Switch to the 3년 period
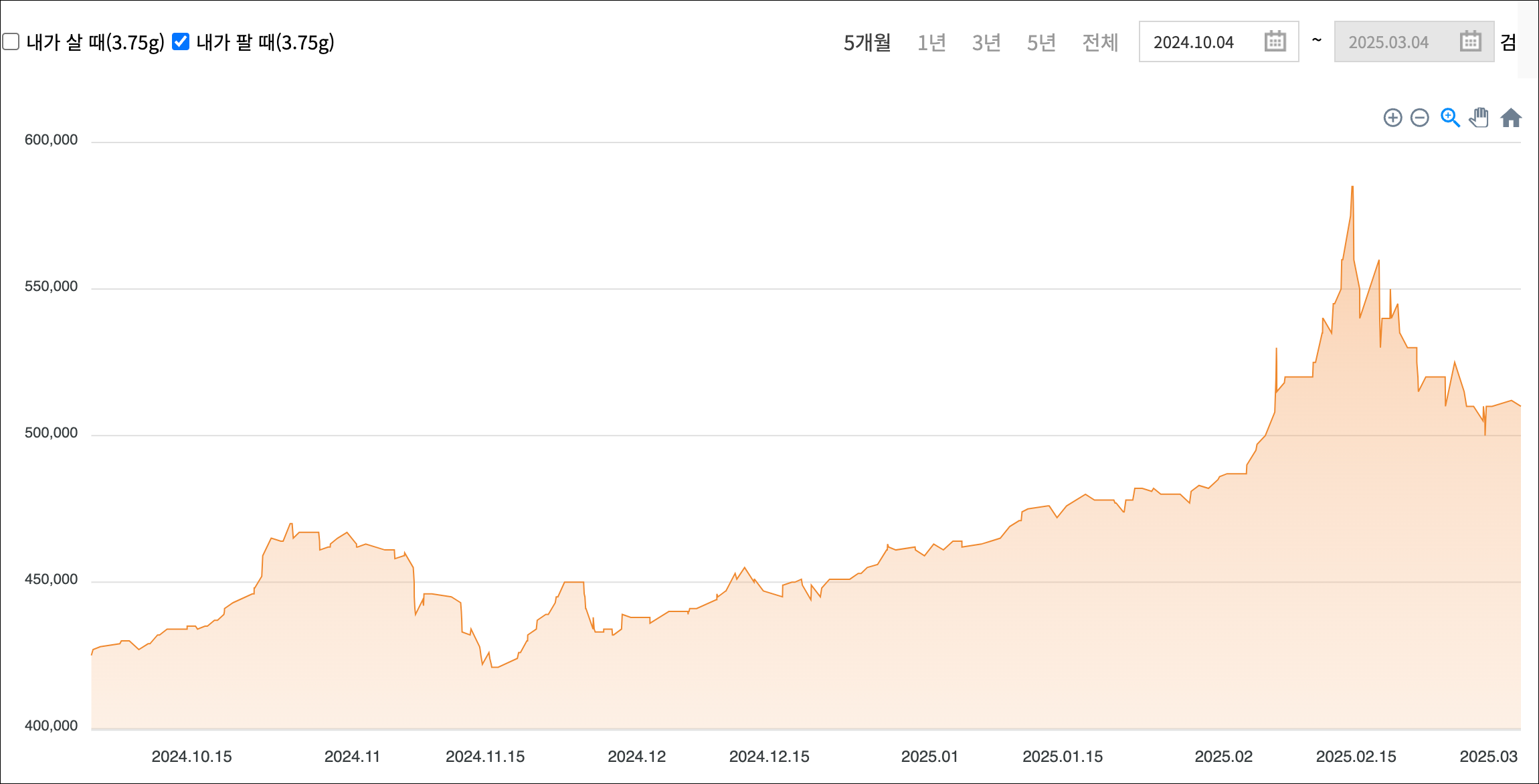The image size is (1539, 784). tap(986, 43)
